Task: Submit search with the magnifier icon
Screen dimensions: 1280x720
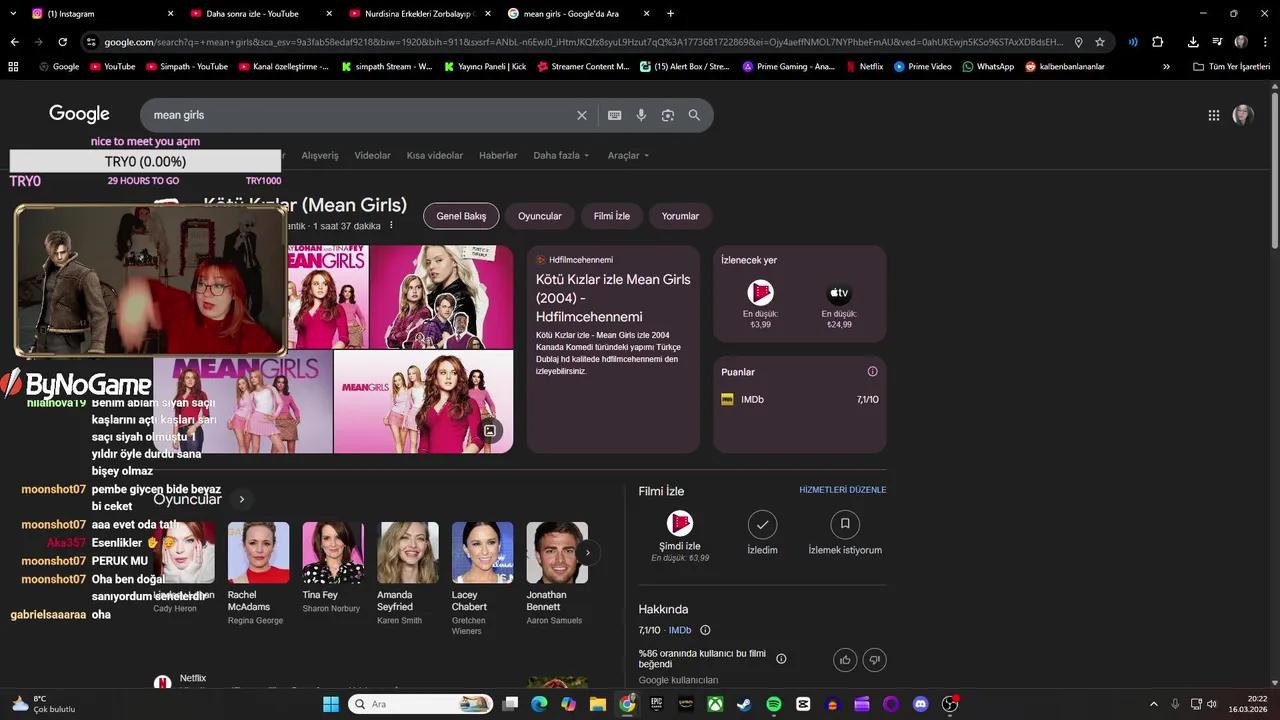Action: coord(694,115)
